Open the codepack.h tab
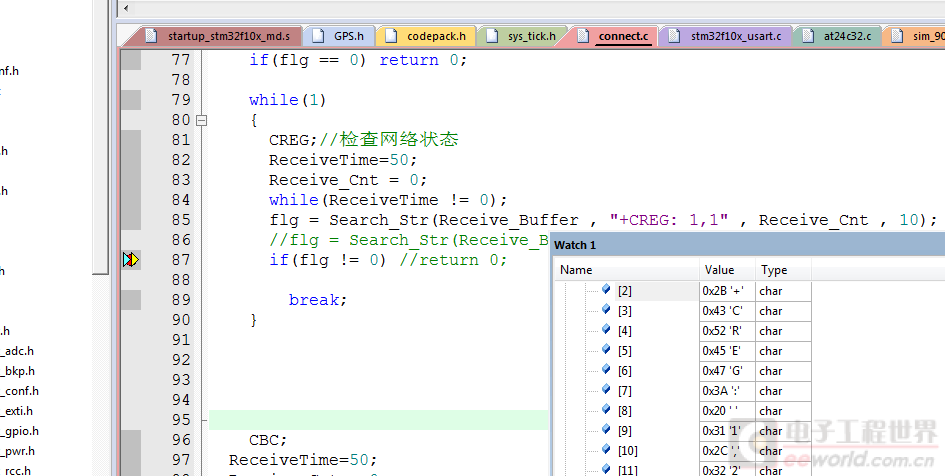Image resolution: width=945 pixels, height=476 pixels. pos(426,36)
